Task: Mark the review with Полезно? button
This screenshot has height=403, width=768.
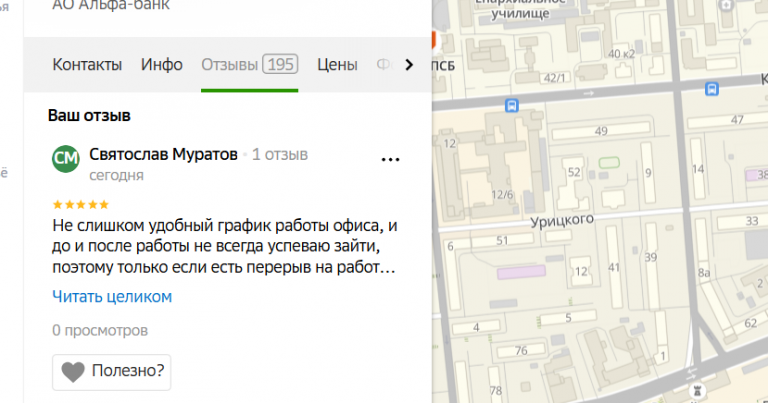Action: click(x=112, y=372)
